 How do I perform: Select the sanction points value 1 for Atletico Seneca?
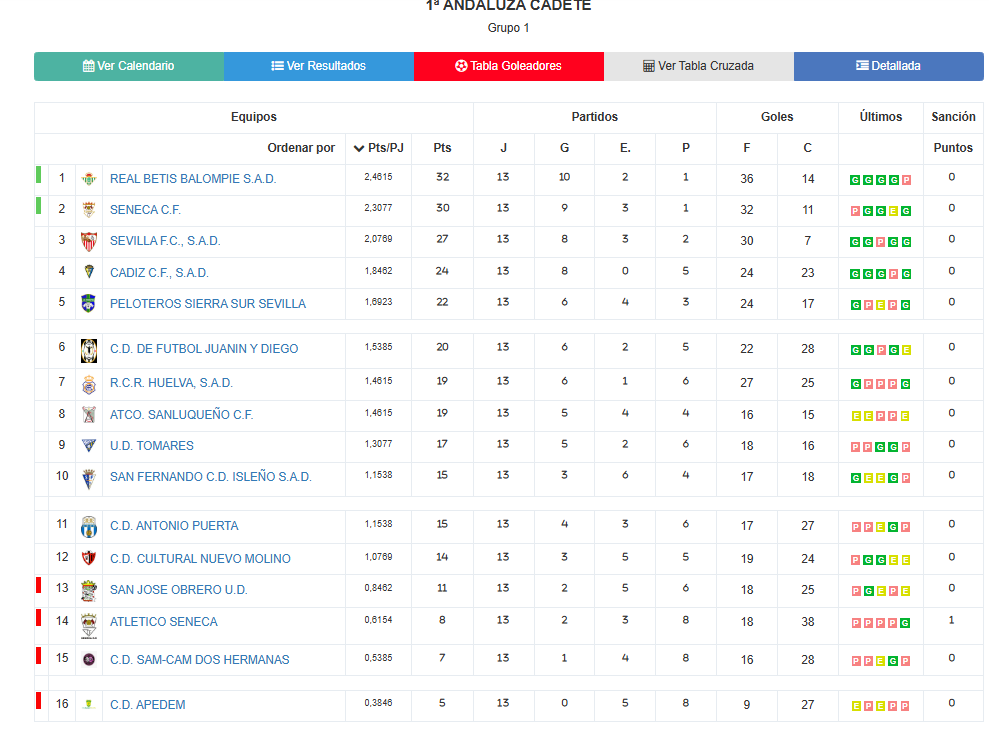point(952,621)
